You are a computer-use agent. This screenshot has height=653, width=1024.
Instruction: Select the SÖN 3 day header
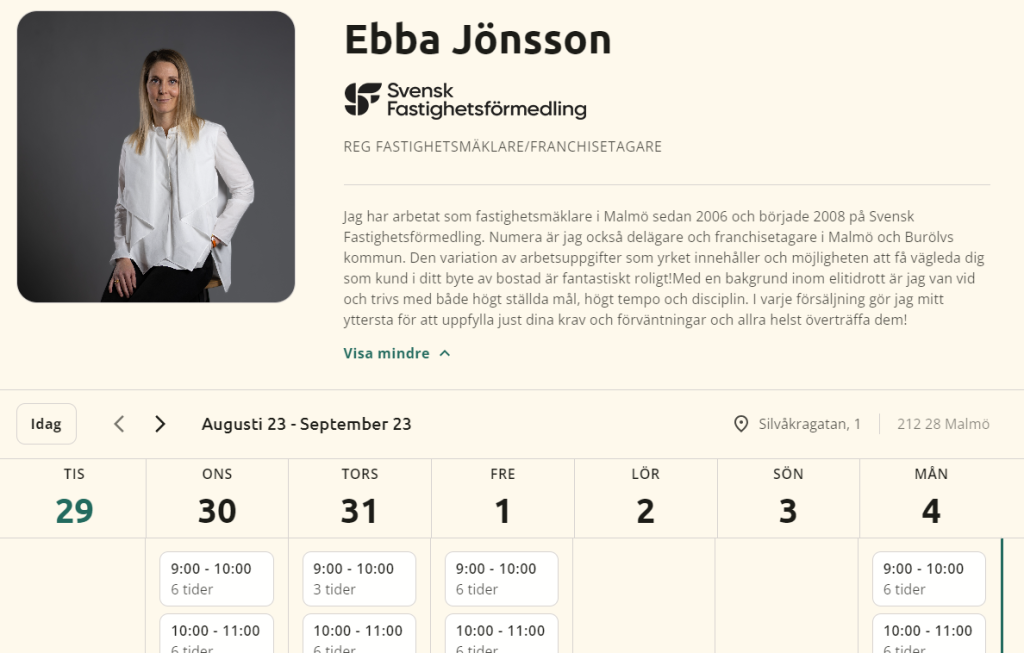(x=788, y=498)
